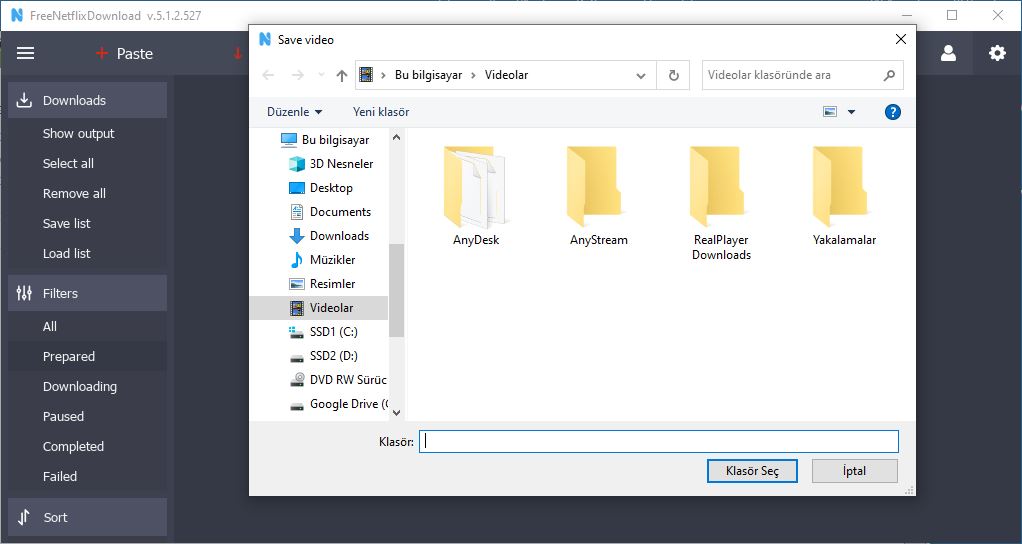Open the user account icon
Screen dimensions: 1022x544
click(948, 53)
